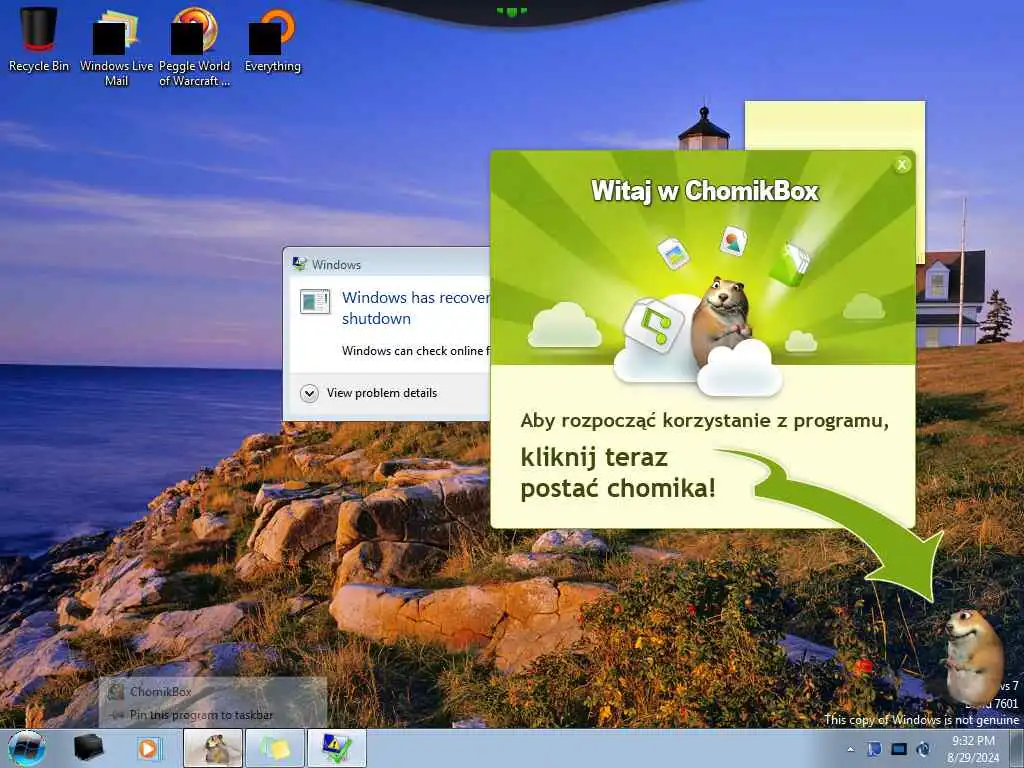Click the volume tray icon
Image resolution: width=1024 pixels, height=768 pixels.
(x=923, y=749)
